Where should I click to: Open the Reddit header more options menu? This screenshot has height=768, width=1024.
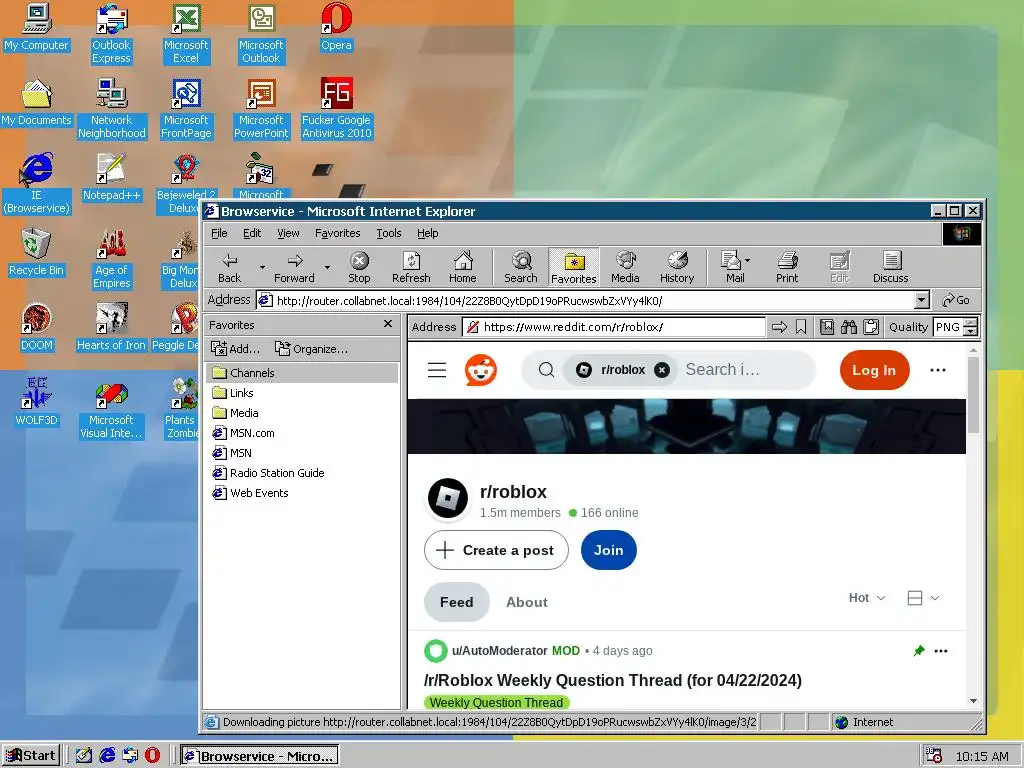pyautogui.click(x=938, y=370)
